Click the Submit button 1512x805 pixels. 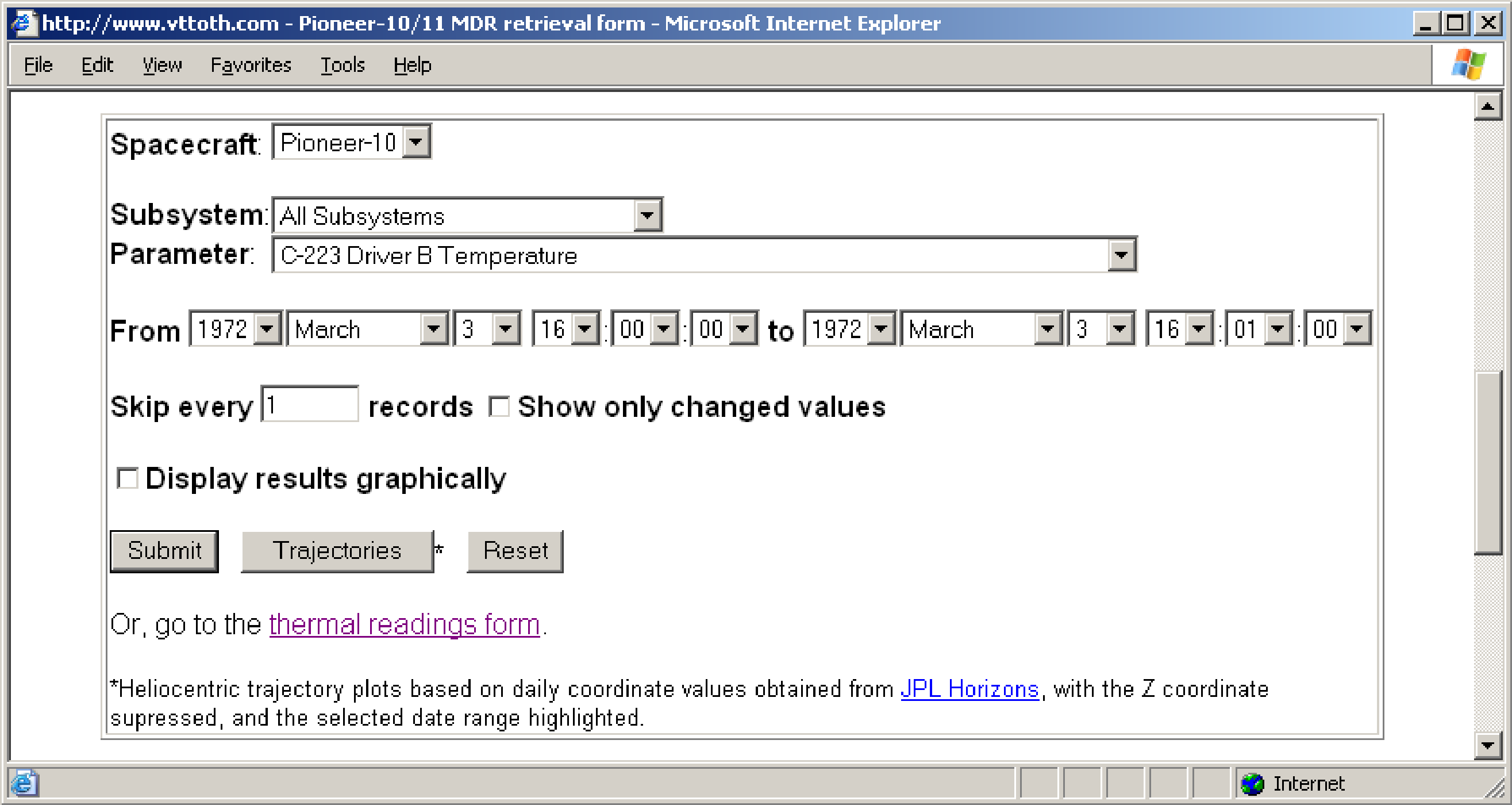pos(164,551)
